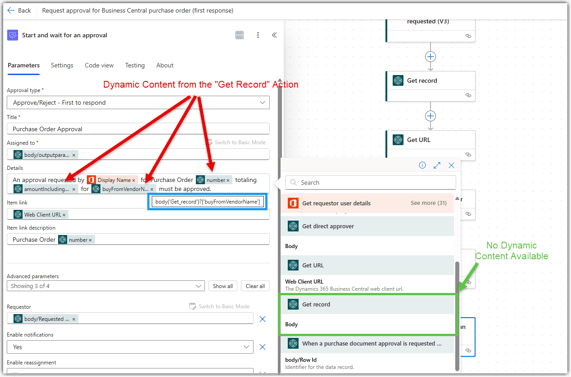Switch Requestor field to Basic Mode
571x377 pixels.
point(220,306)
